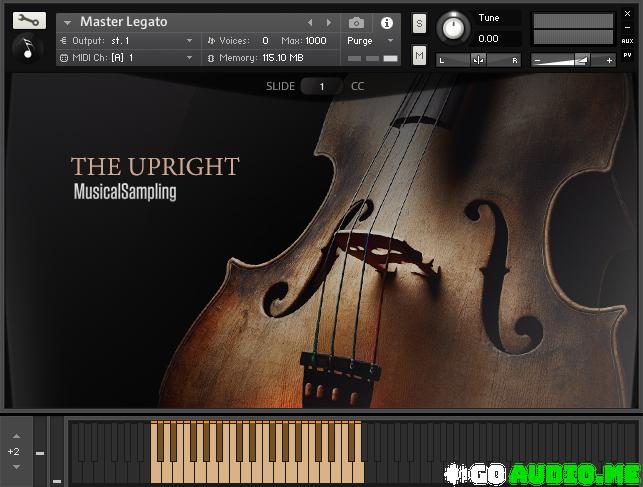The image size is (643, 487).
Task: Click the +2 octave indicator
Action: (x=14, y=451)
